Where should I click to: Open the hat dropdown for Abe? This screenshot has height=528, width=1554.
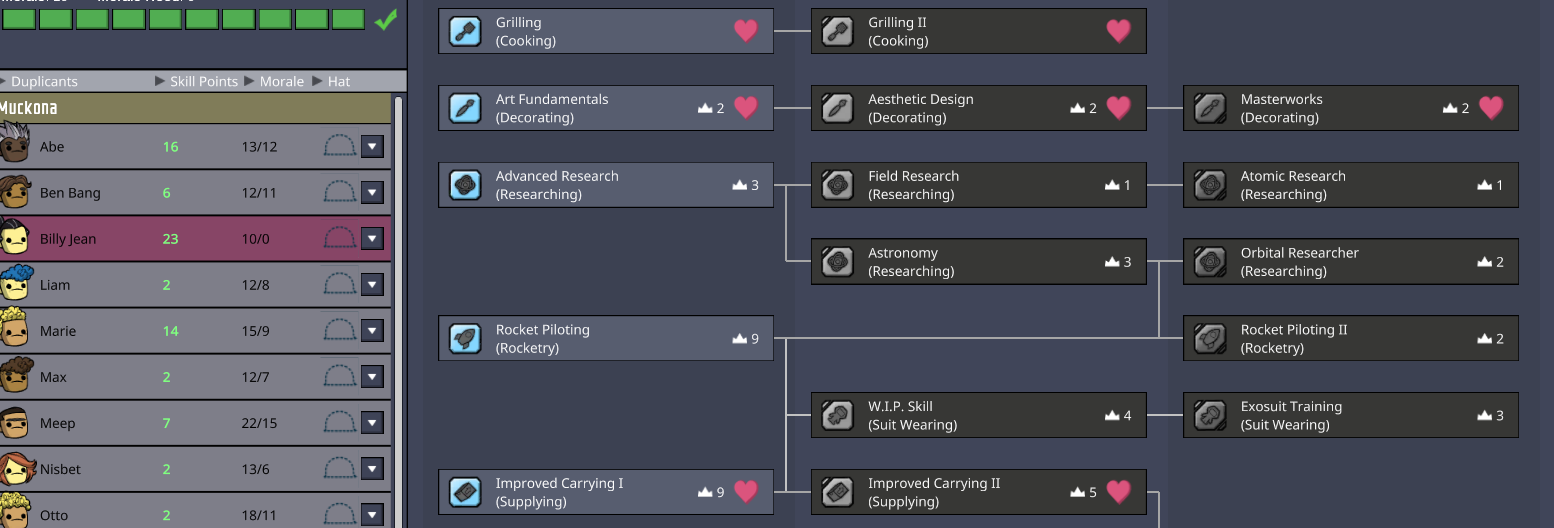pos(372,147)
